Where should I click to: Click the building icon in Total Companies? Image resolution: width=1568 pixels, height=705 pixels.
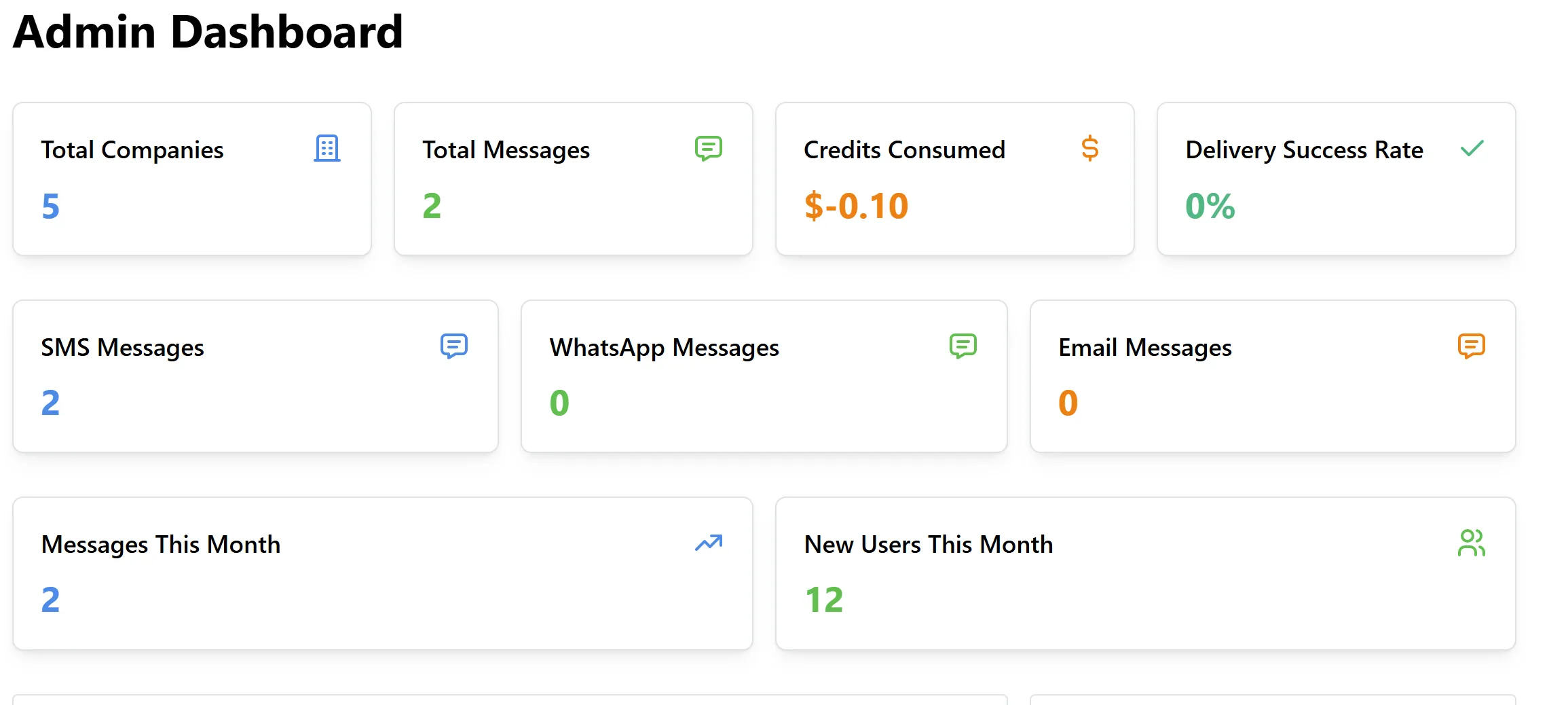(326, 148)
